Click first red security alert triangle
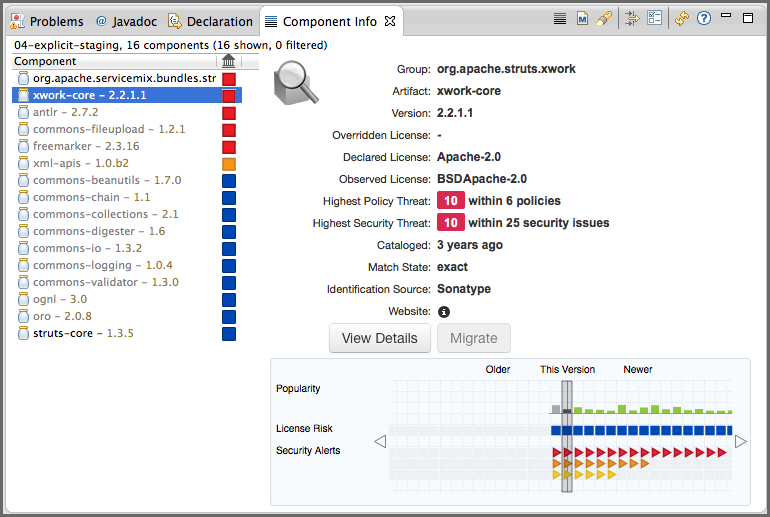770x517 pixels. 557,452
